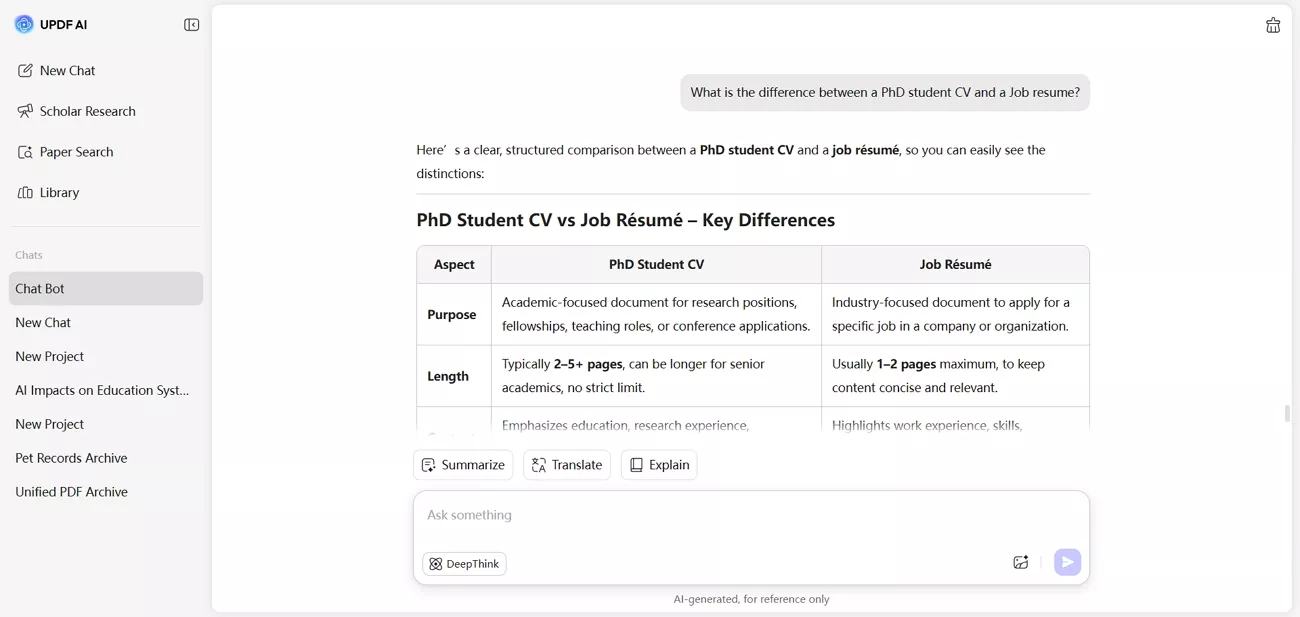Viewport: 1300px width, 617px height.
Task: Open Scholar Research
Action: [x=87, y=111]
